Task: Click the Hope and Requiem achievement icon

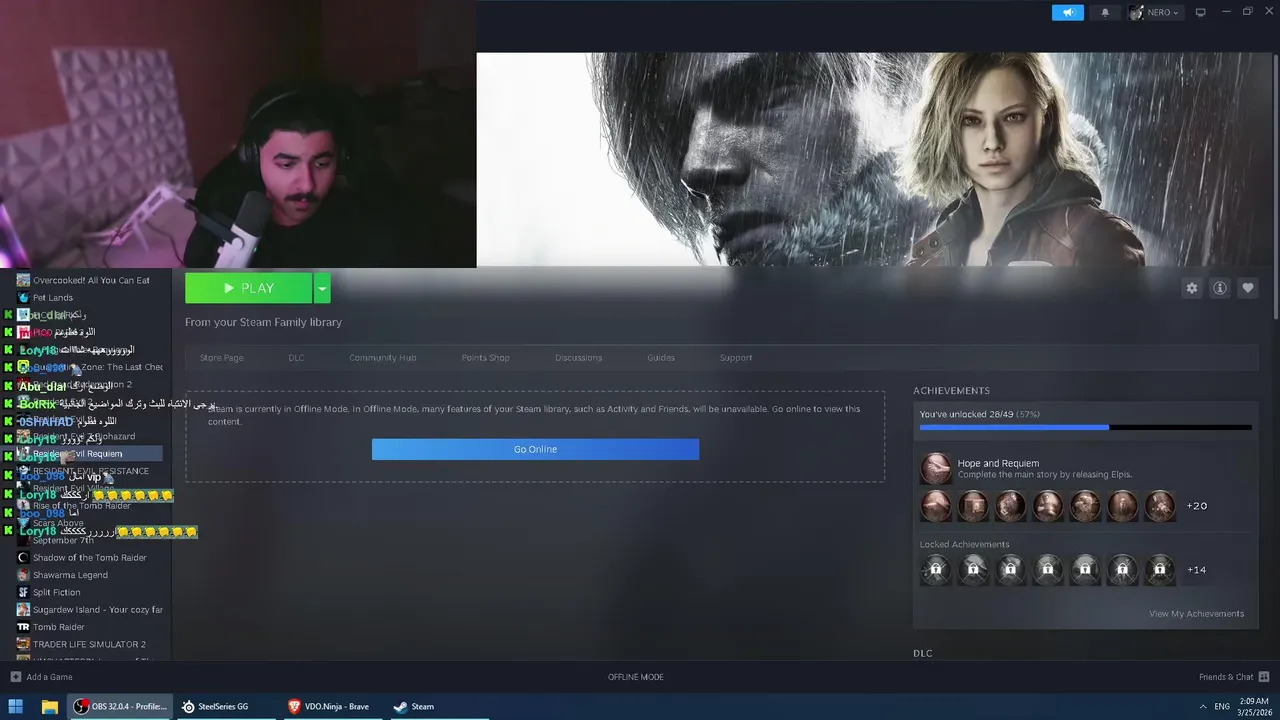Action: pos(936,468)
